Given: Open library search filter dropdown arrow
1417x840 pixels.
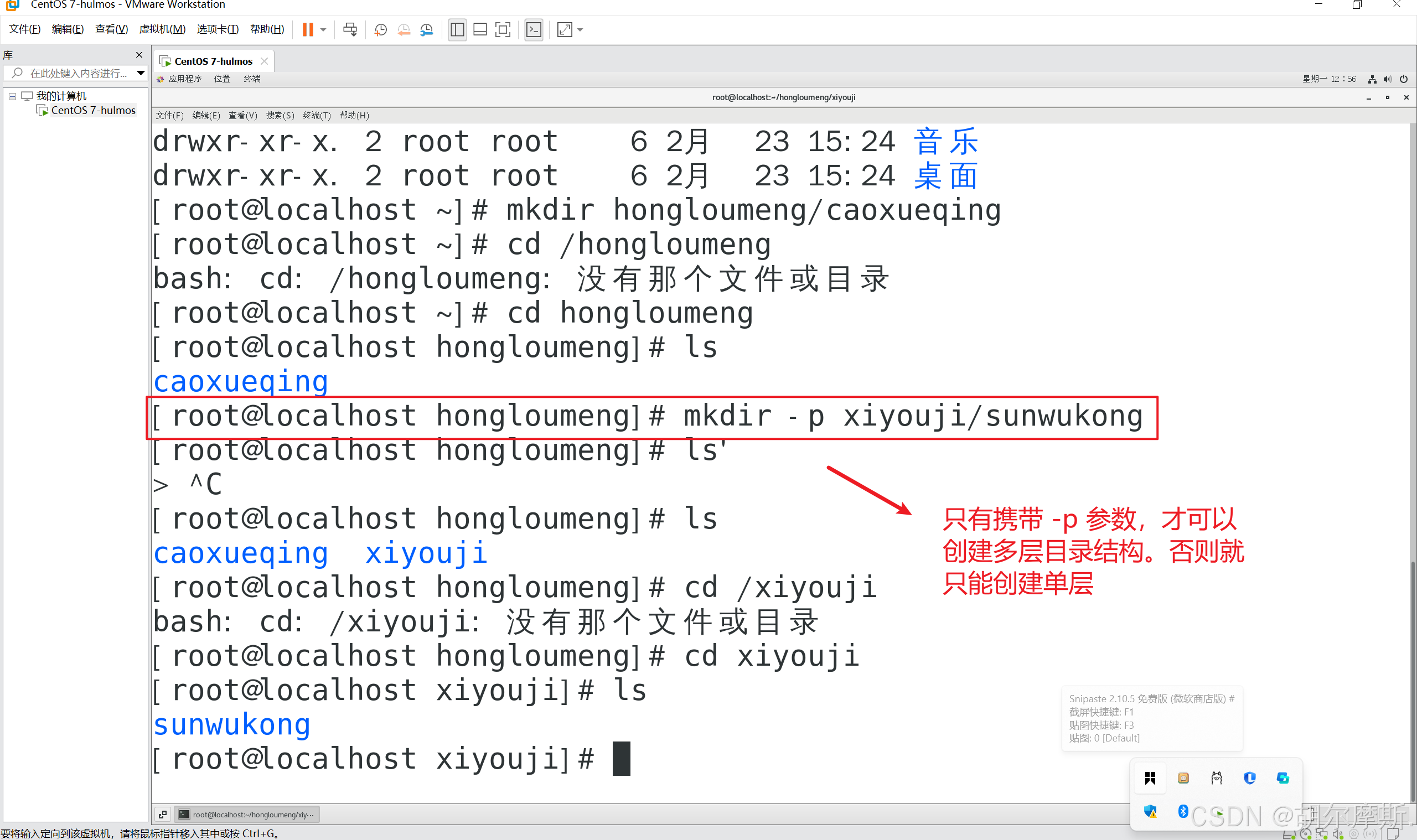Looking at the screenshot, I should (141, 72).
